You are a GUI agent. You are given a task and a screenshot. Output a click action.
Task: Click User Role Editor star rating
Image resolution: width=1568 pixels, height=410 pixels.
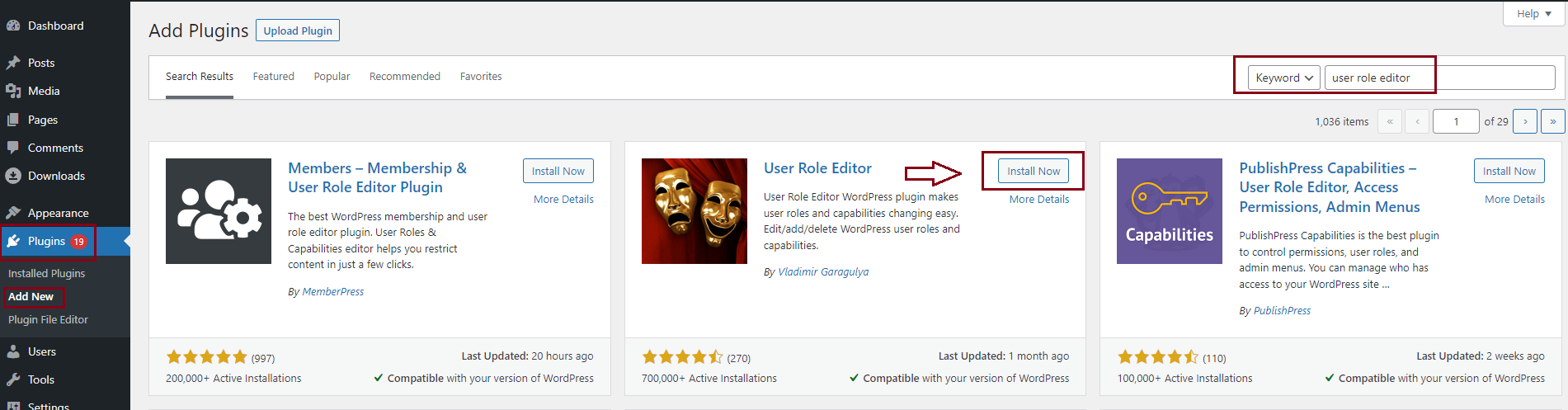pos(682,357)
